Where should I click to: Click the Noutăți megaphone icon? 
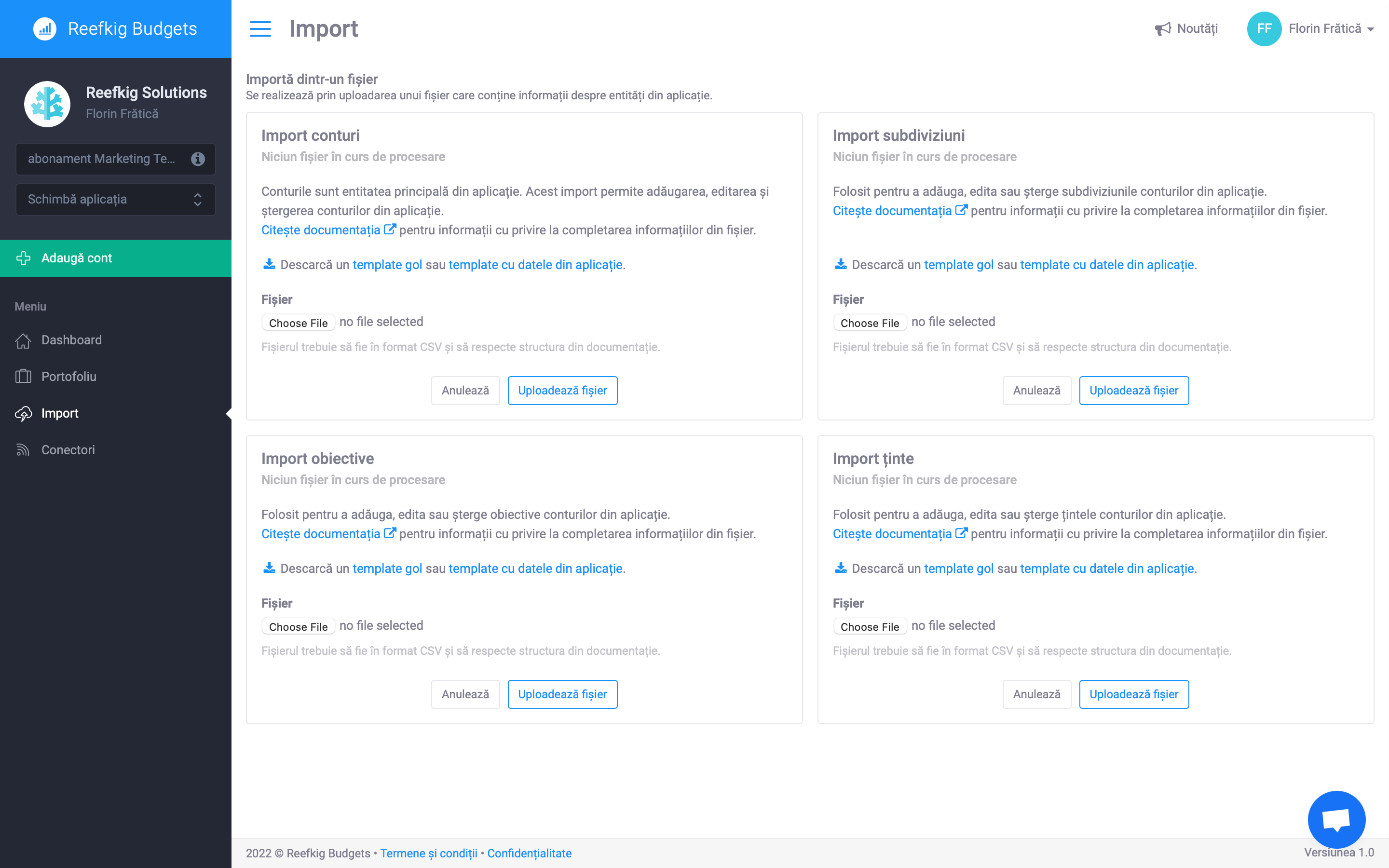(x=1162, y=29)
